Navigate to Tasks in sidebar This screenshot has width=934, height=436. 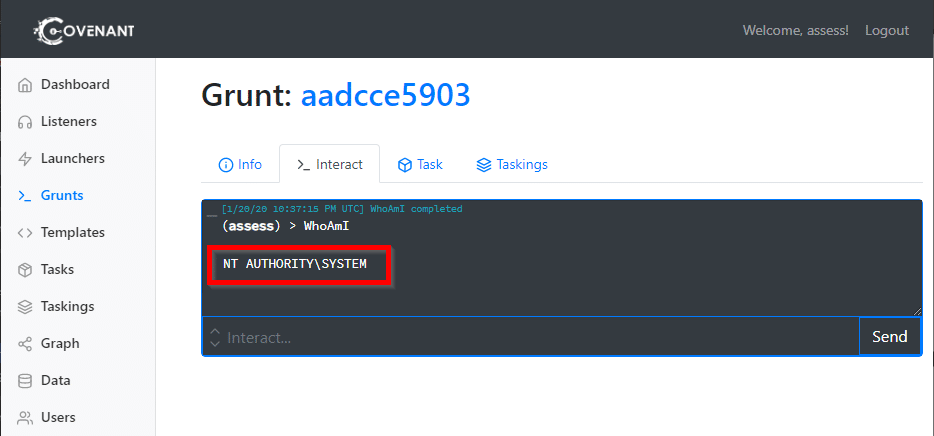coord(57,269)
